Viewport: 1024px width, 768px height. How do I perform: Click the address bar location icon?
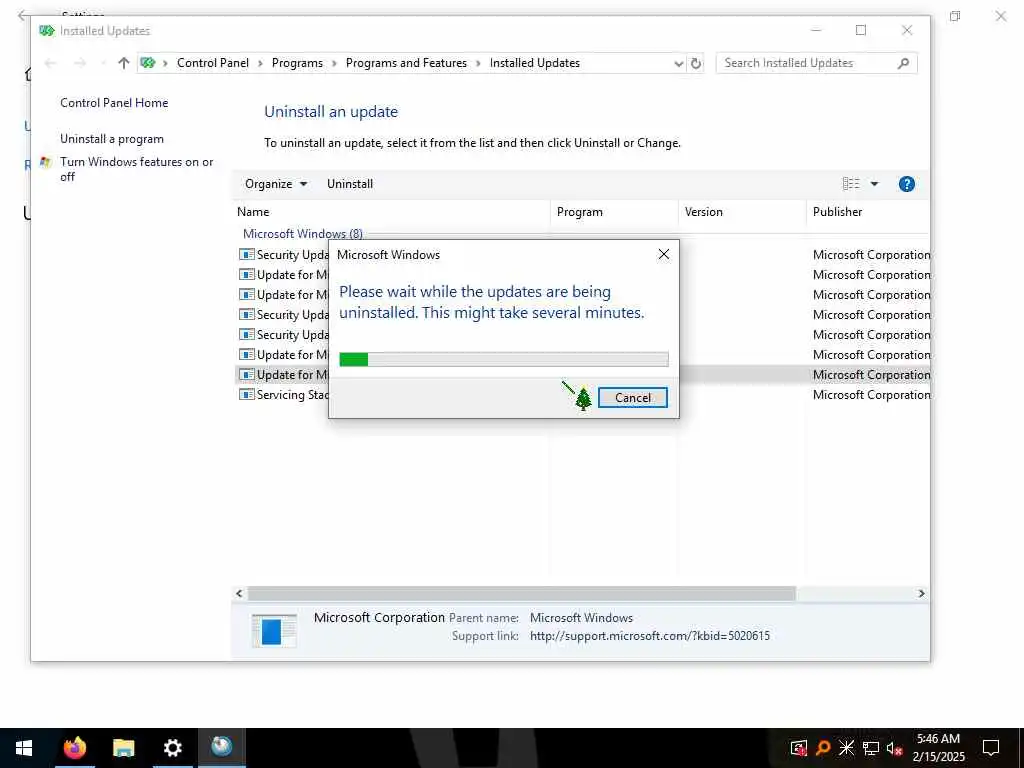[148, 63]
